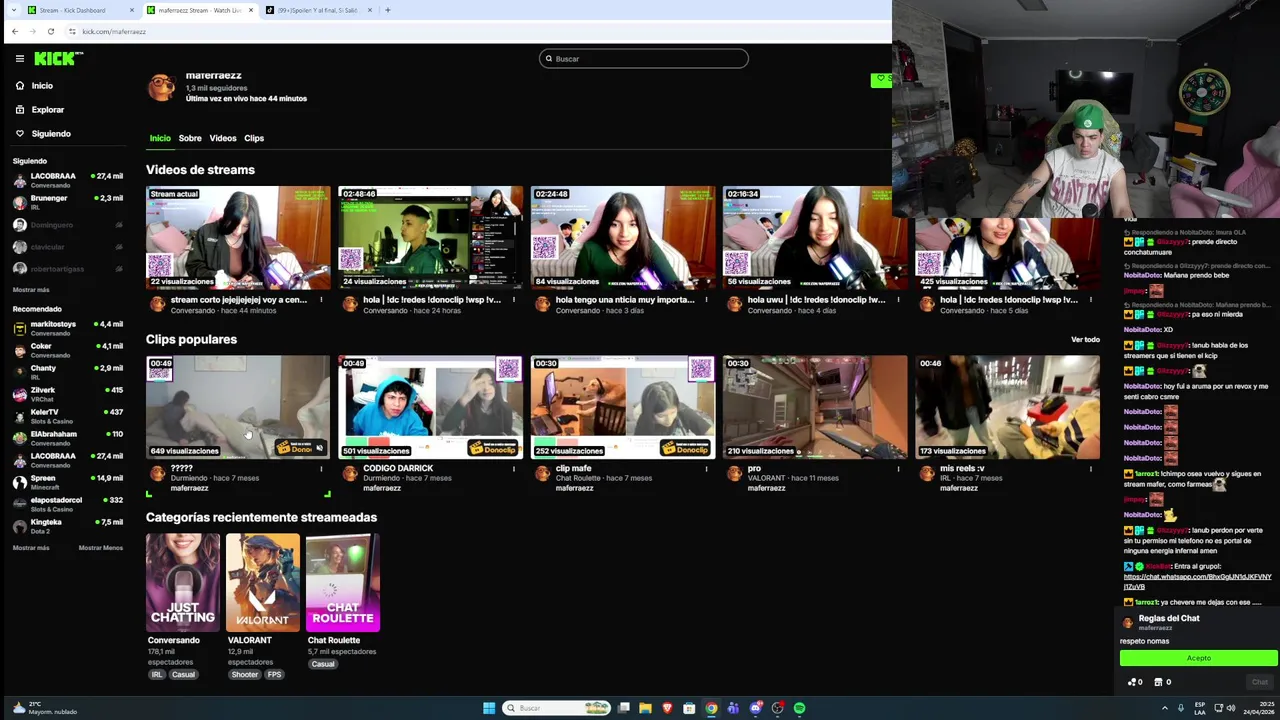The height and width of the screenshot is (720, 1280).
Task: Click the taskbar Buscar search box
Action: [557, 708]
